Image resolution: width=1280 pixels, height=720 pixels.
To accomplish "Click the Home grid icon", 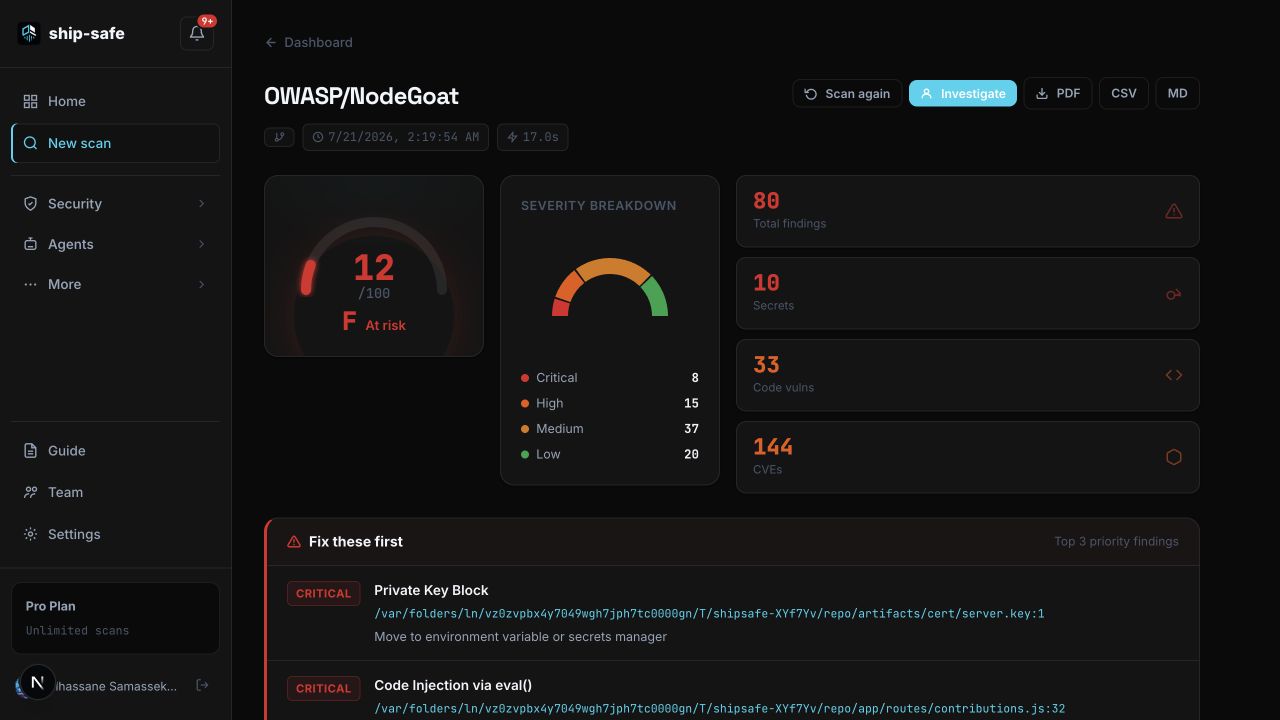I will [x=30, y=101].
